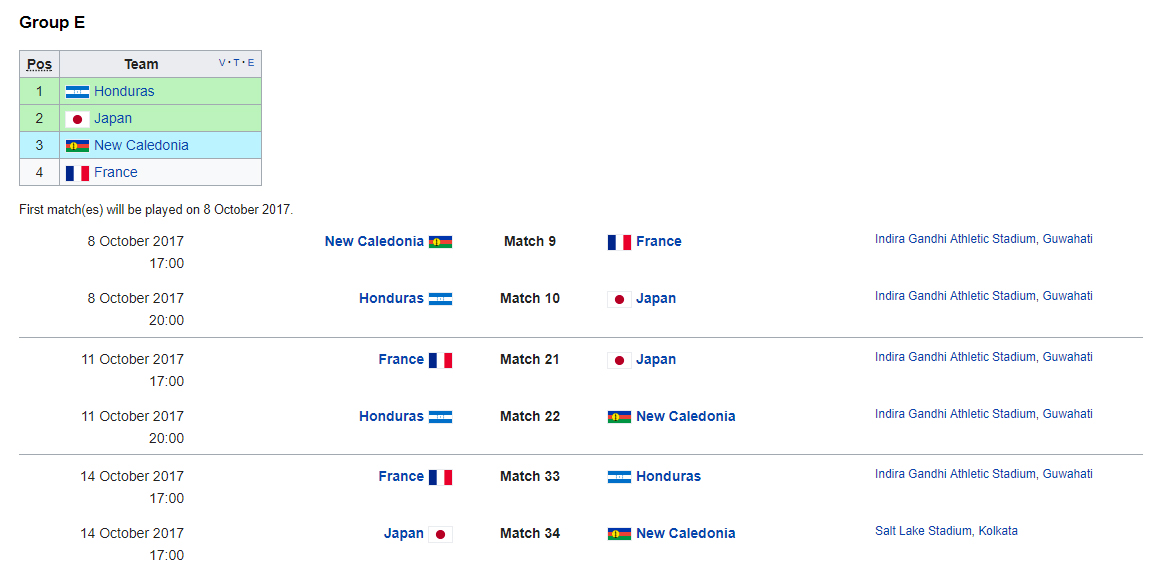
Task: Open the V (view) template link
Action: tap(222, 63)
